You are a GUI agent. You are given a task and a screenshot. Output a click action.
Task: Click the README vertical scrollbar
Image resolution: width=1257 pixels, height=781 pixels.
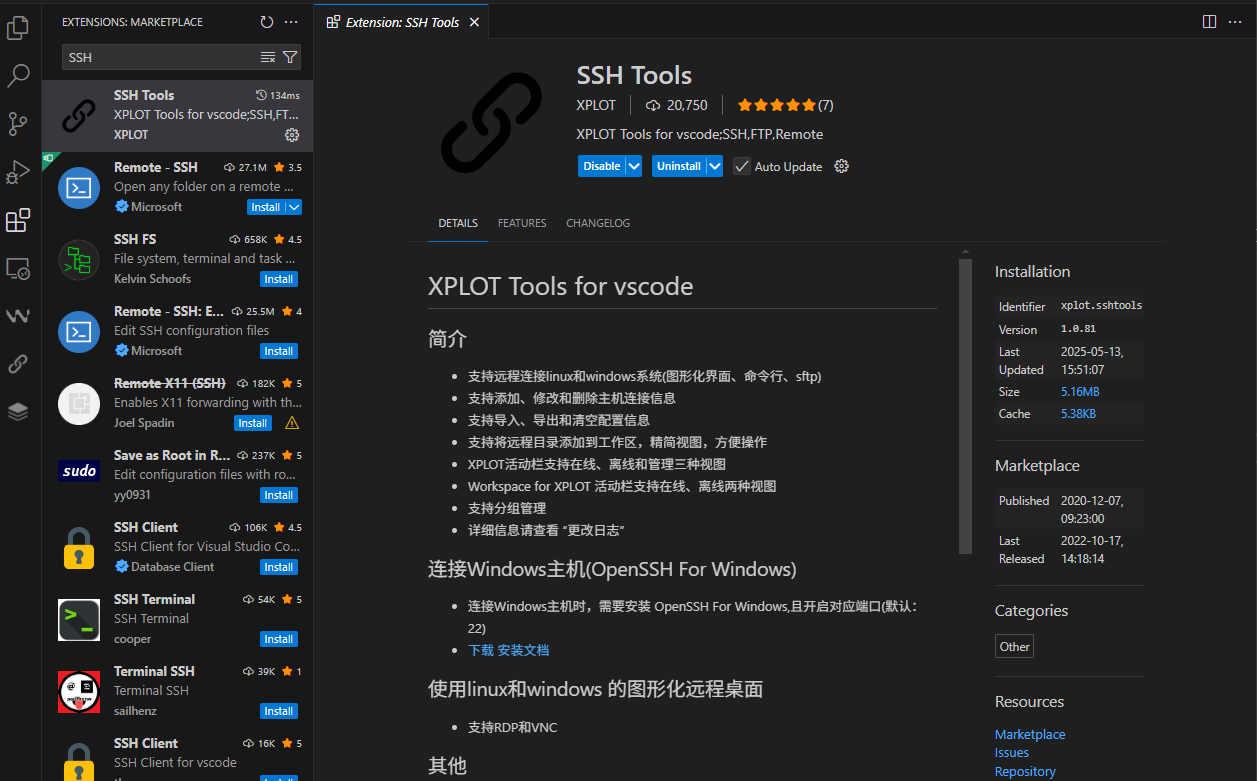[x=965, y=405]
